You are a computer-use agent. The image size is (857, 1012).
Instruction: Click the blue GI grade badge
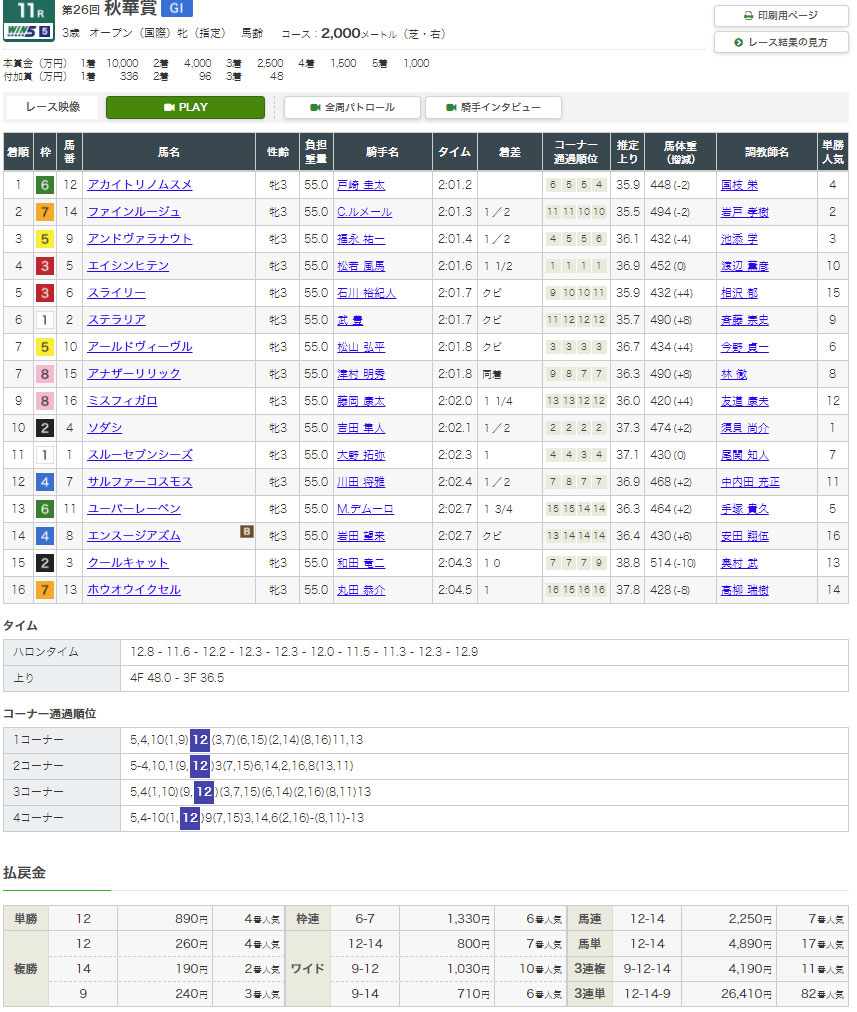(x=176, y=10)
